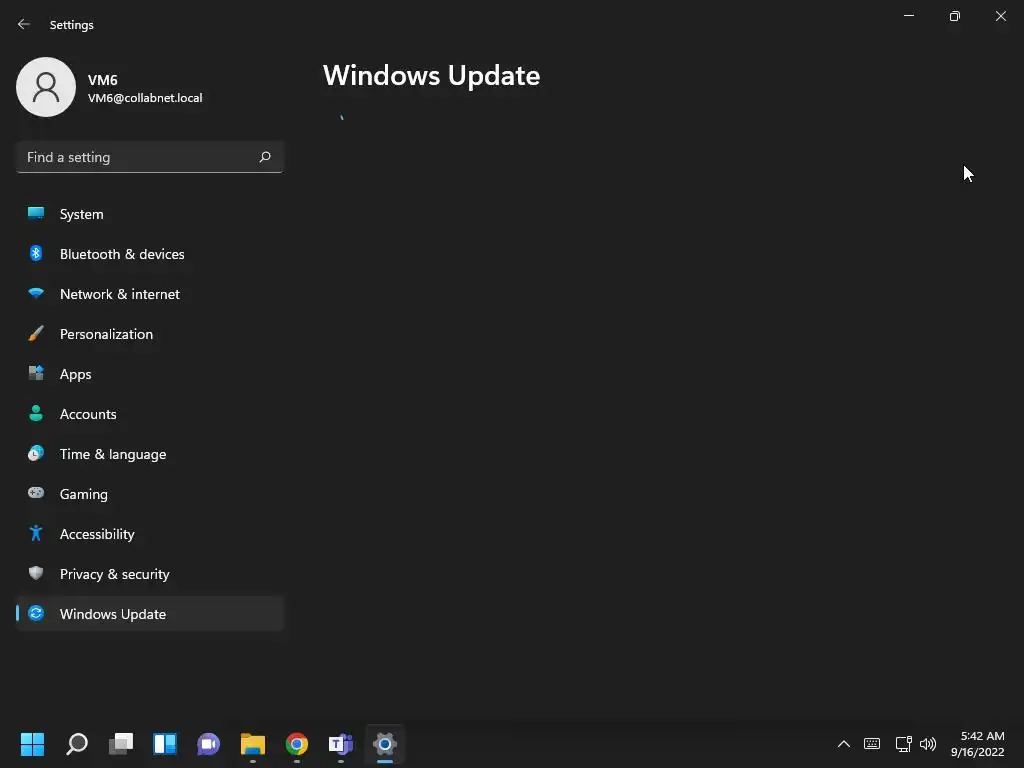
Task: Open Widgets panel from taskbar
Action: point(165,744)
